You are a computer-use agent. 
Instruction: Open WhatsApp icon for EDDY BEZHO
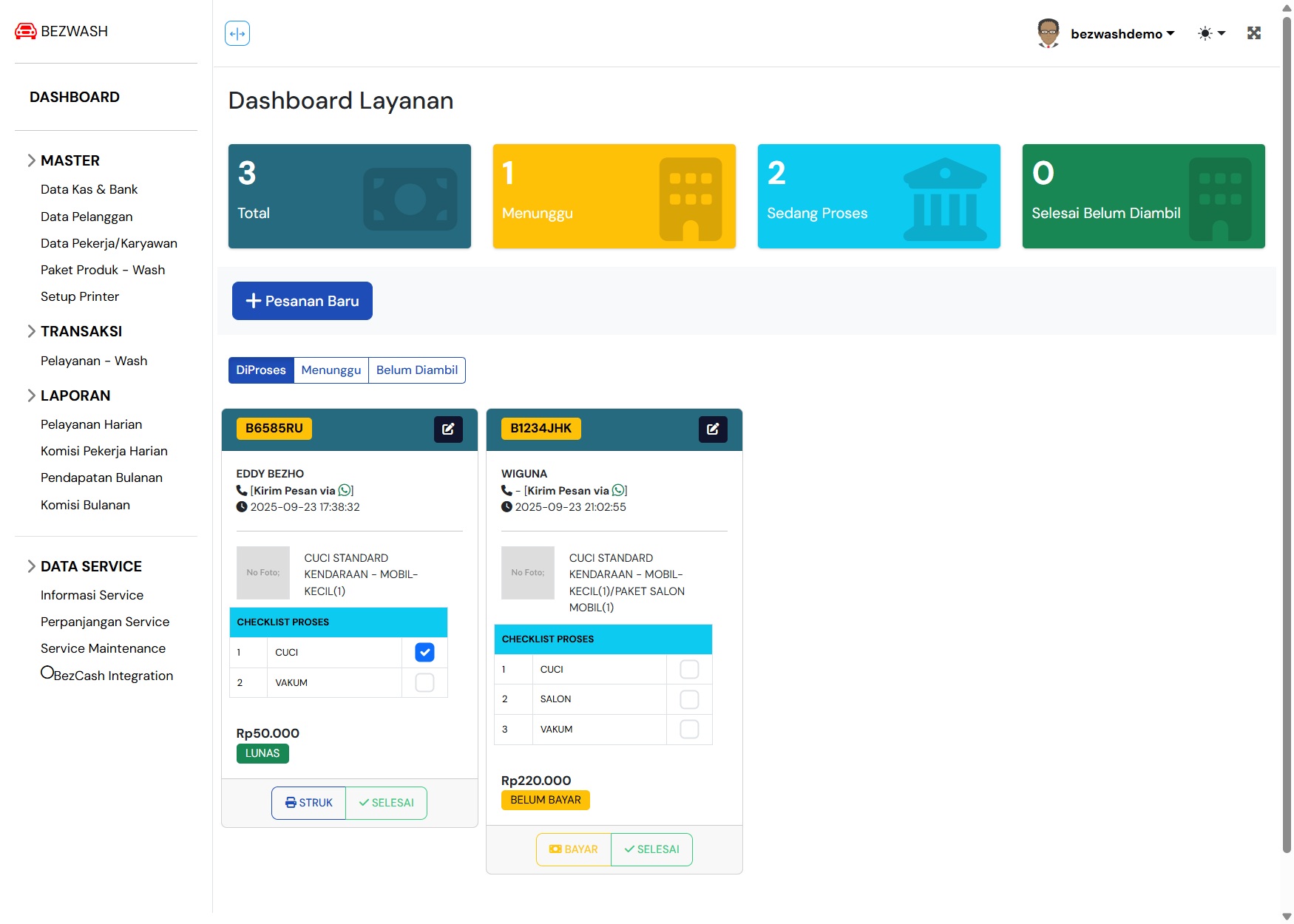click(x=345, y=490)
